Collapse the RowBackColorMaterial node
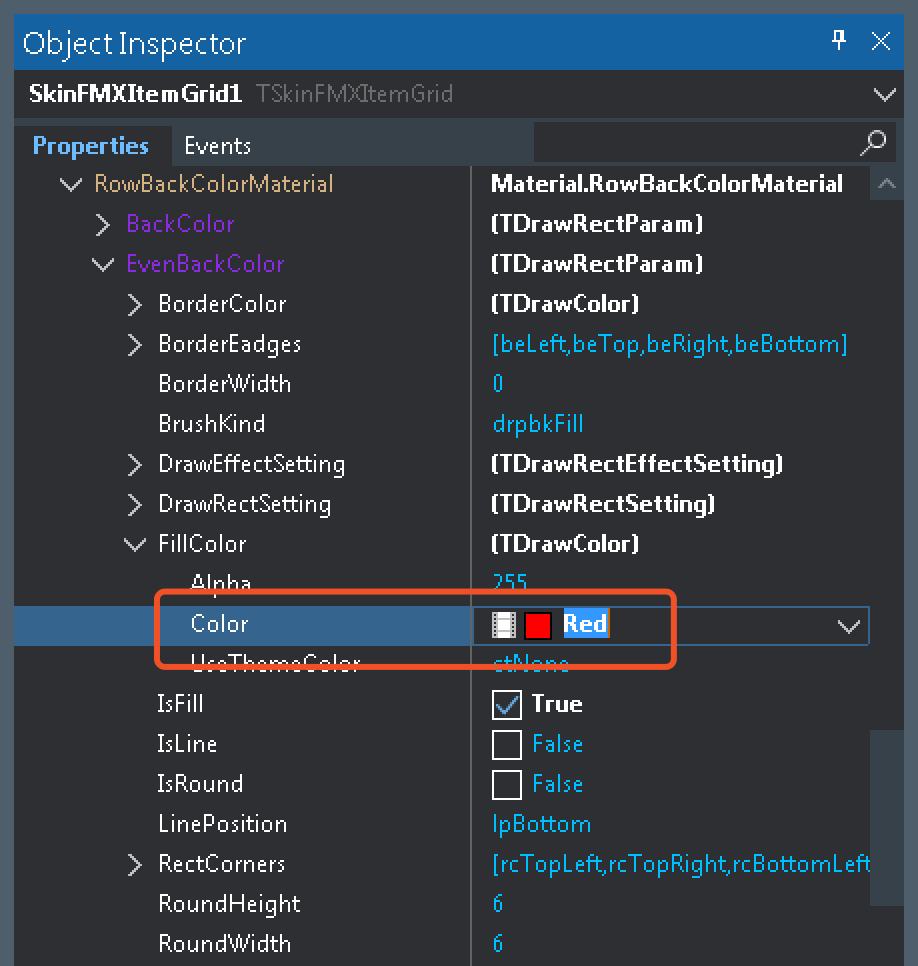 tap(71, 185)
